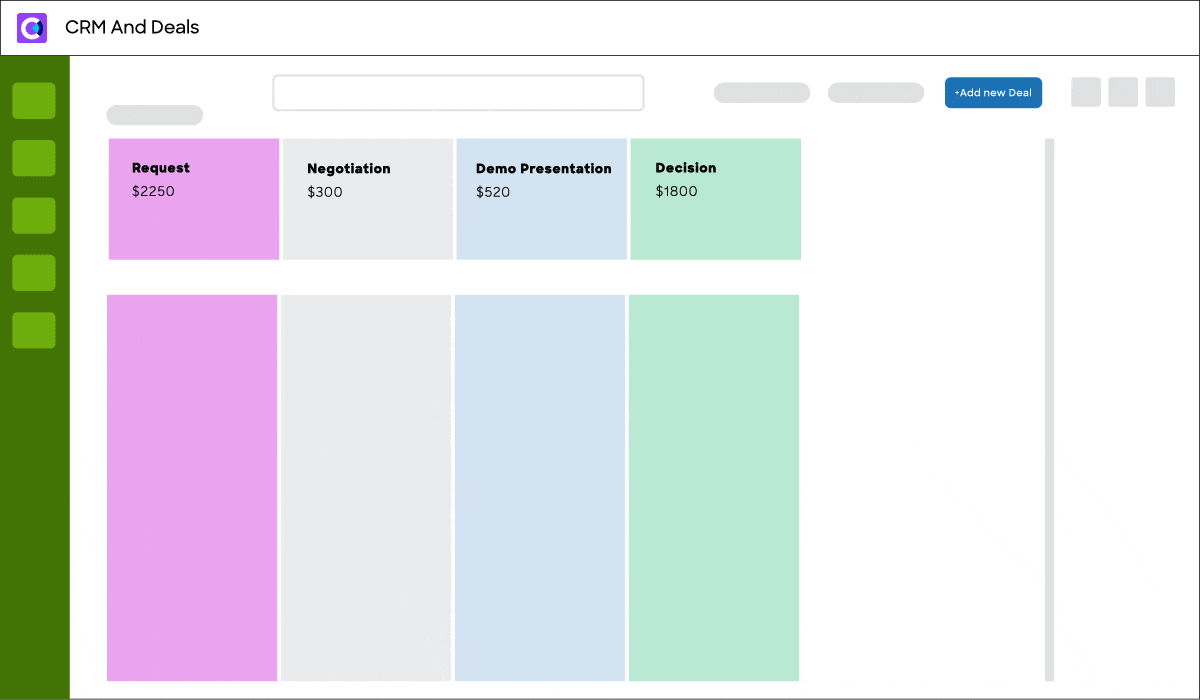The height and width of the screenshot is (700, 1200).
Task: Click the first toolbar icon near top right
Action: [1086, 92]
